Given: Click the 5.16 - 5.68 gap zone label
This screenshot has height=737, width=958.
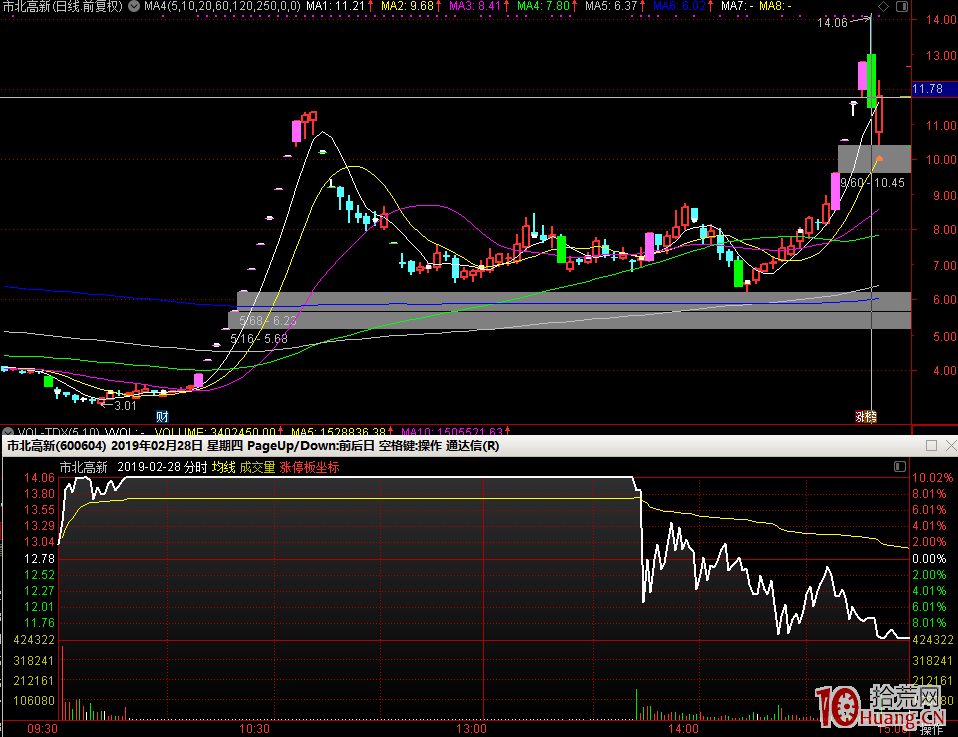Looking at the screenshot, I should coord(258,339).
